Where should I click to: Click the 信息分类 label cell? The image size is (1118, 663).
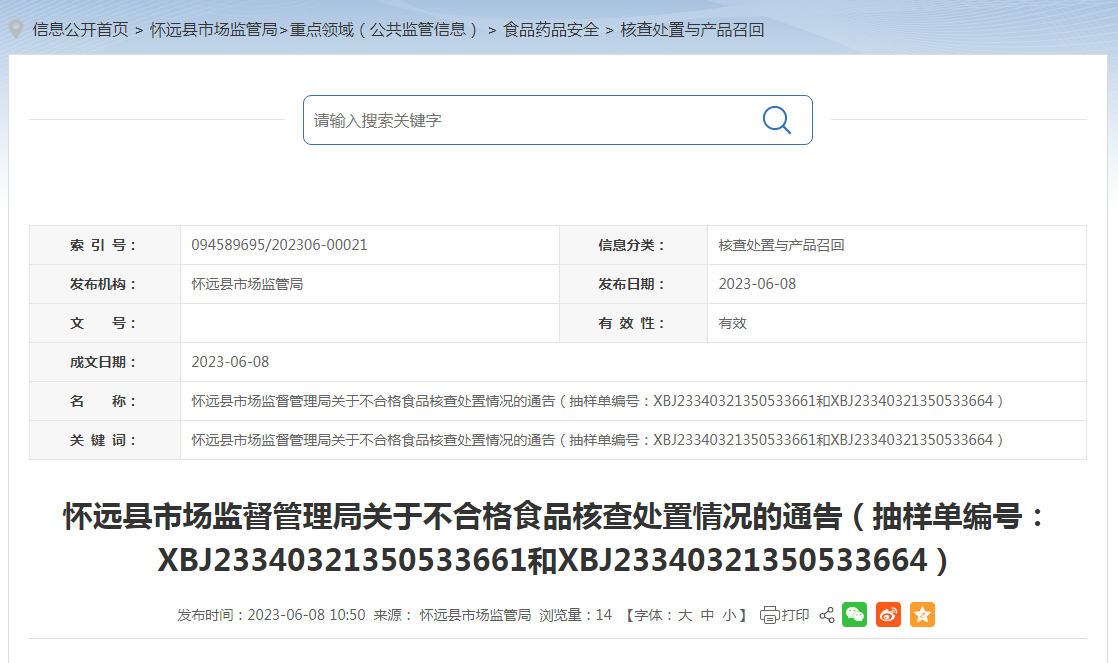point(633,245)
